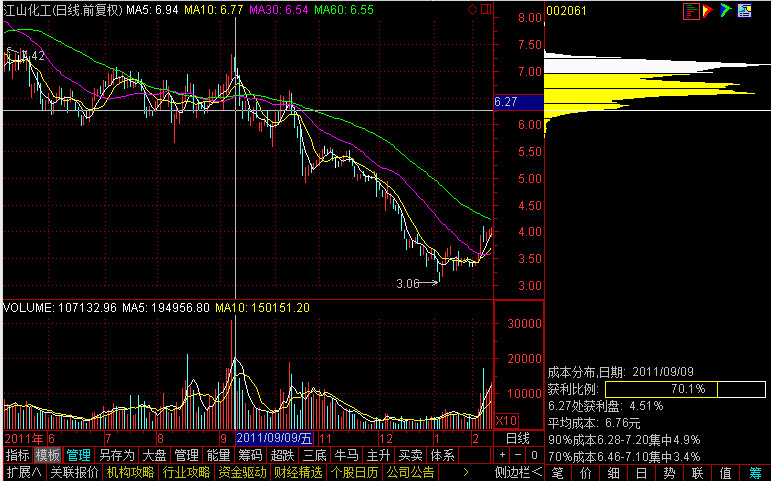This screenshot has height=481, width=771.
Task: Open the 日线 period selector
Action: [517, 439]
